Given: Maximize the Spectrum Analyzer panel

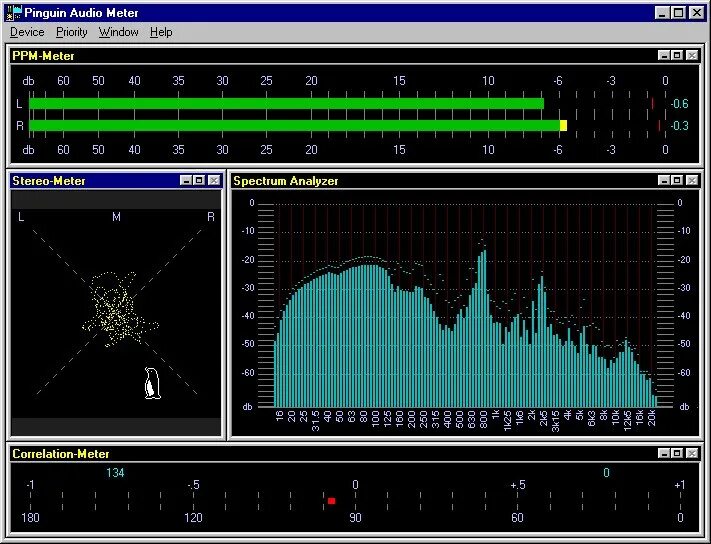Looking at the screenshot, I should pos(677,180).
